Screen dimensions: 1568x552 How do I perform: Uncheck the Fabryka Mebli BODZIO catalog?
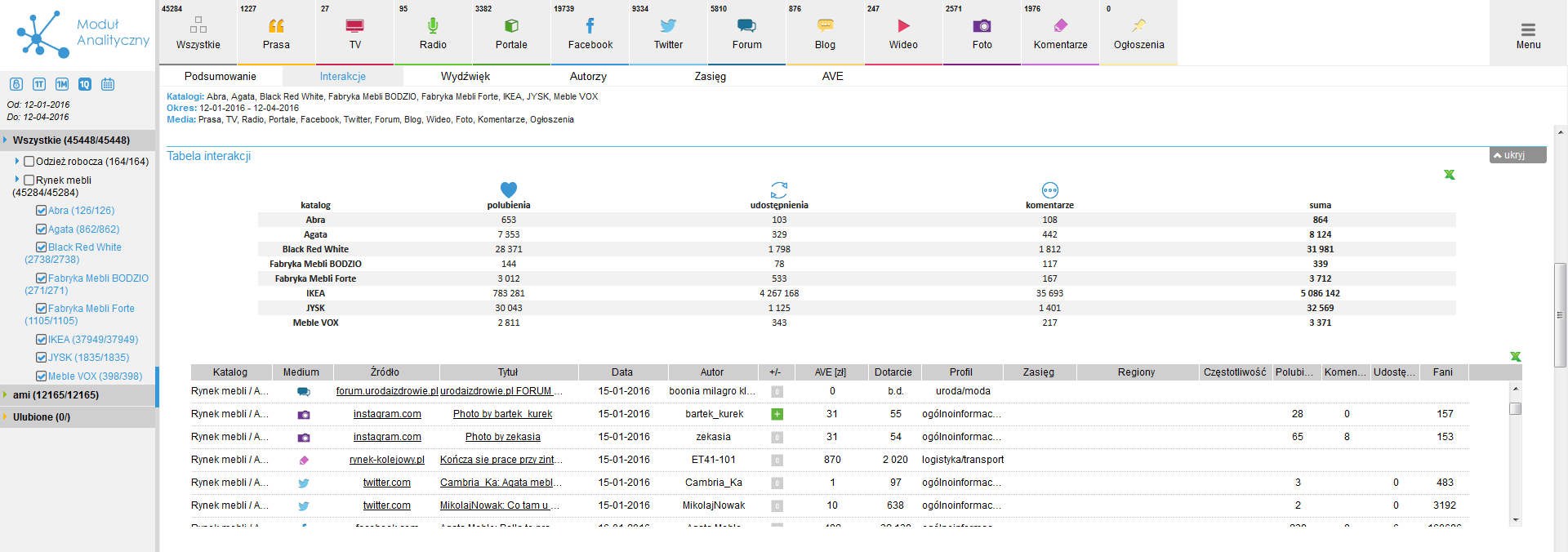(41, 278)
